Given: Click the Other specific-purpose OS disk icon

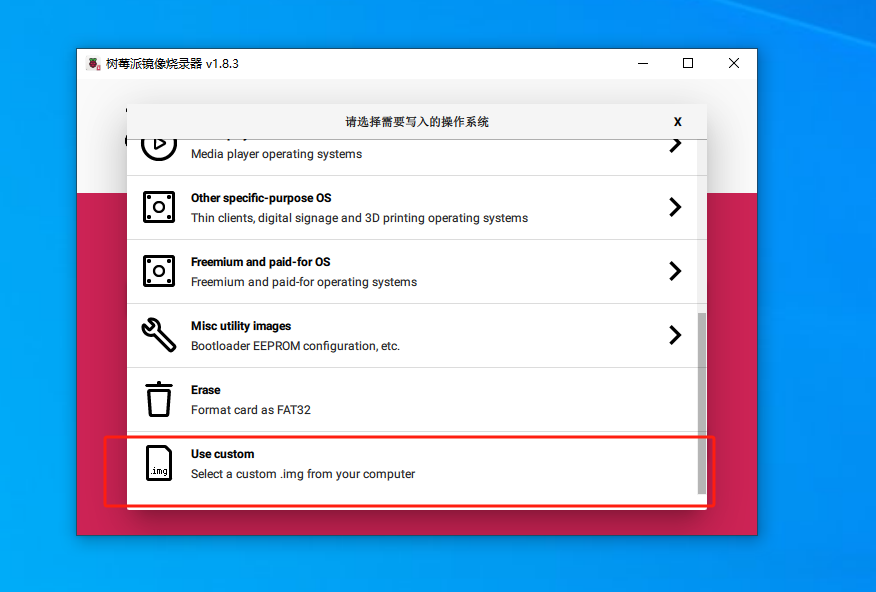Looking at the screenshot, I should [159, 207].
